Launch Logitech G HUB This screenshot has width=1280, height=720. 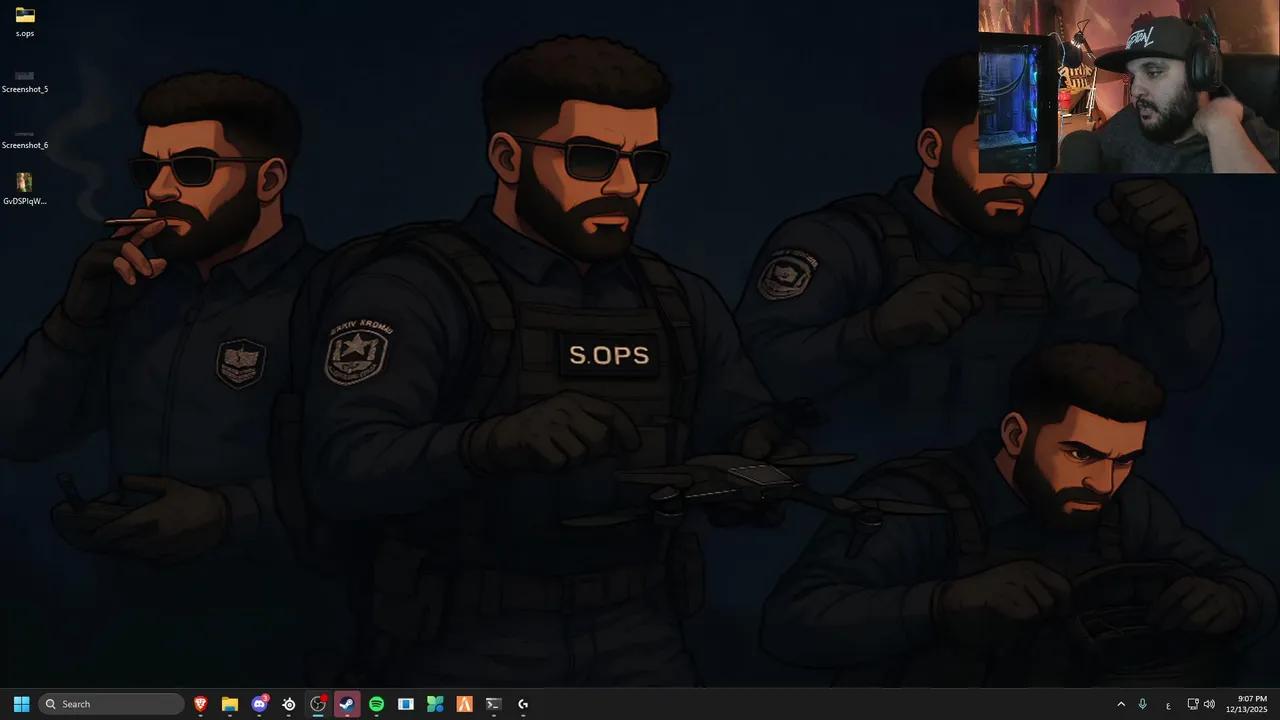pos(523,704)
